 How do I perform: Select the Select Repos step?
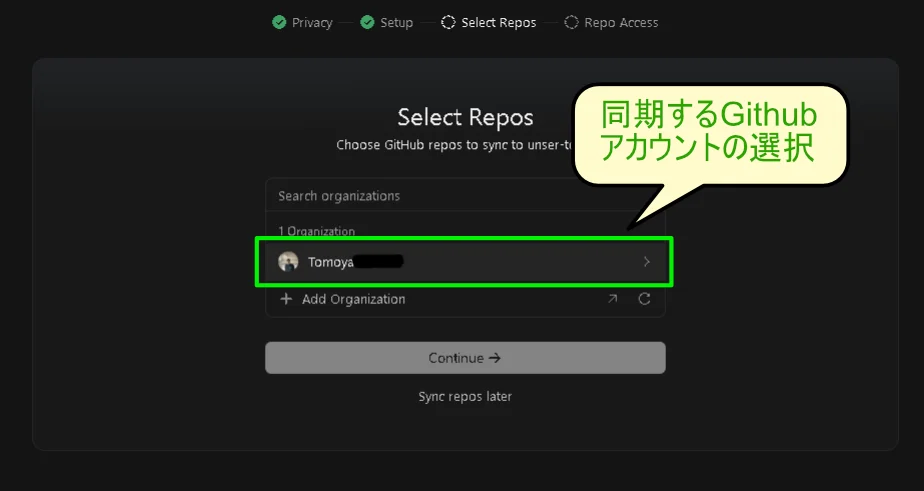click(x=489, y=23)
